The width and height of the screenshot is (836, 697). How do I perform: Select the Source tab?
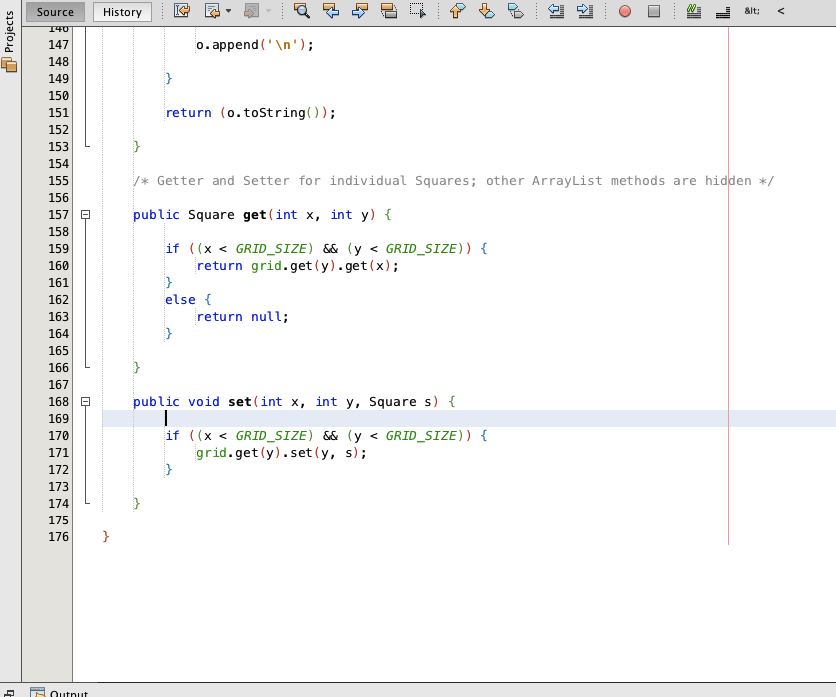[x=55, y=12]
